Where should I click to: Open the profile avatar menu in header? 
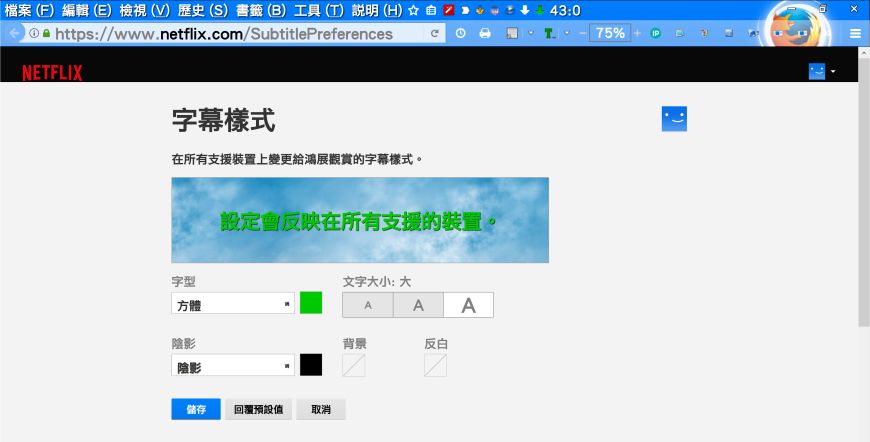pos(821,72)
